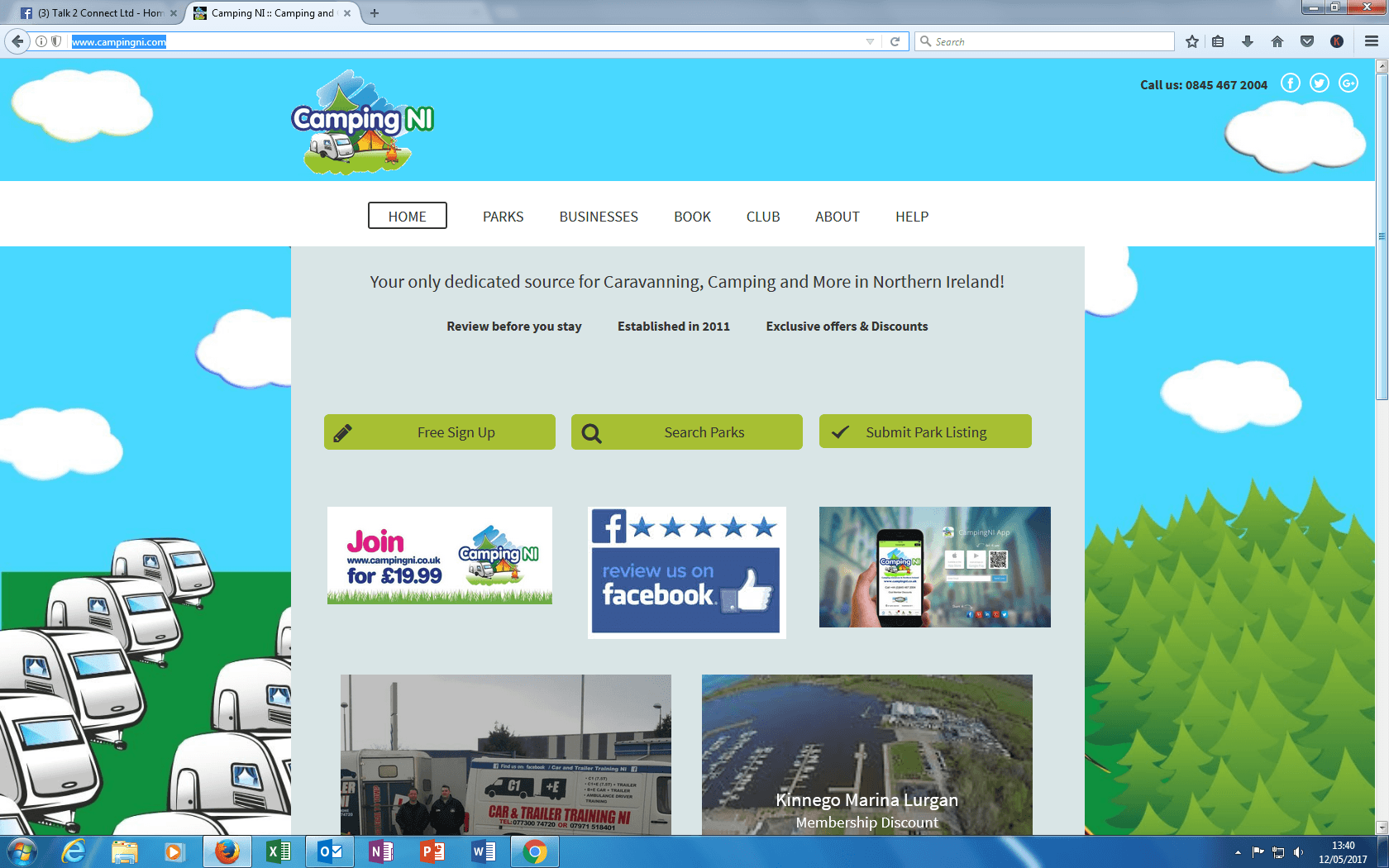Screen dimensions: 1389x868
Task: Switch to the Talk 2 Connect Ltd tab
Action: (99, 13)
